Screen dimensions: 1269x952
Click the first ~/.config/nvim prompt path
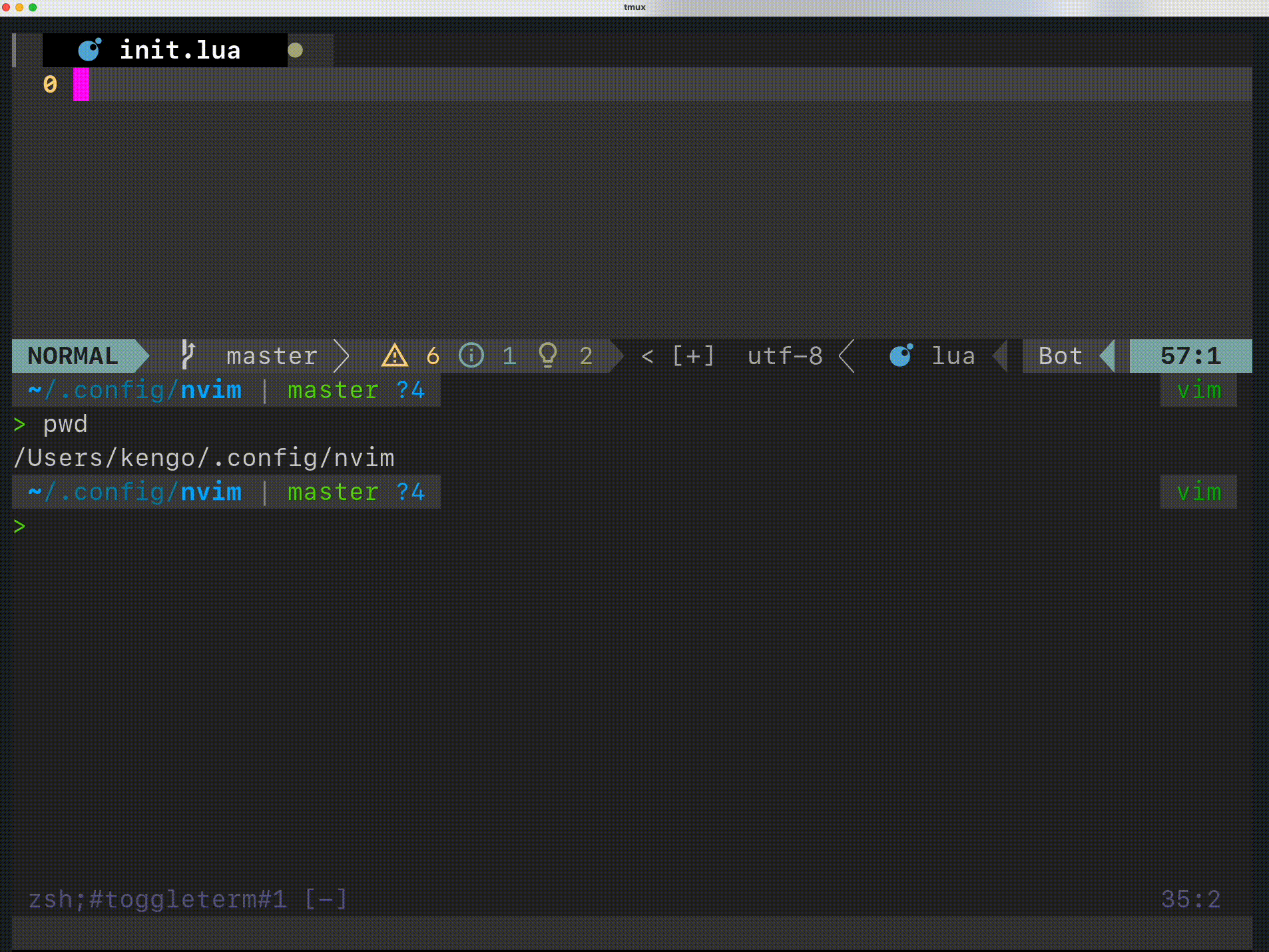(135, 390)
